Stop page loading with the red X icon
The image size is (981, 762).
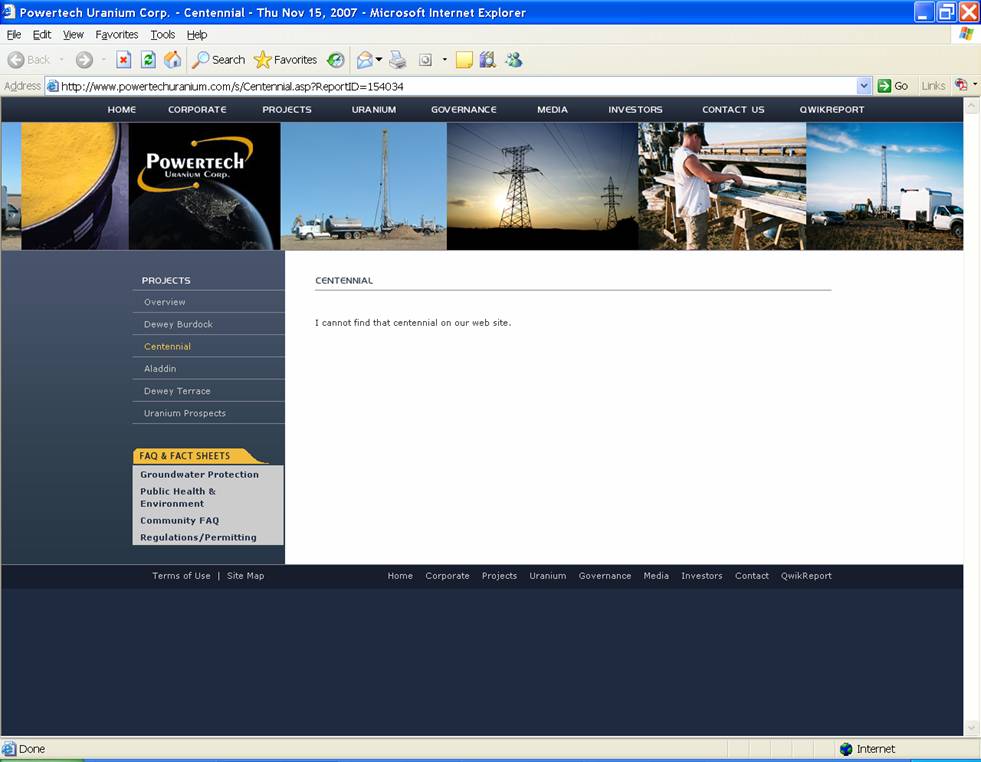(123, 60)
